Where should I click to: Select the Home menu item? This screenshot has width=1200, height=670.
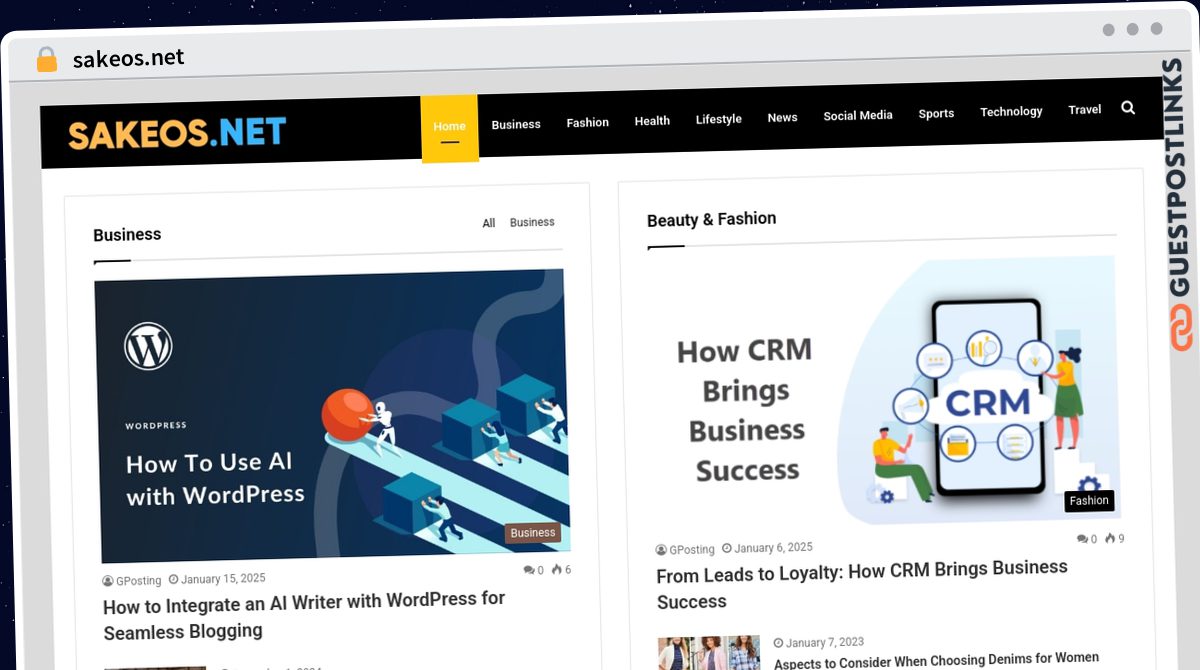click(x=449, y=126)
